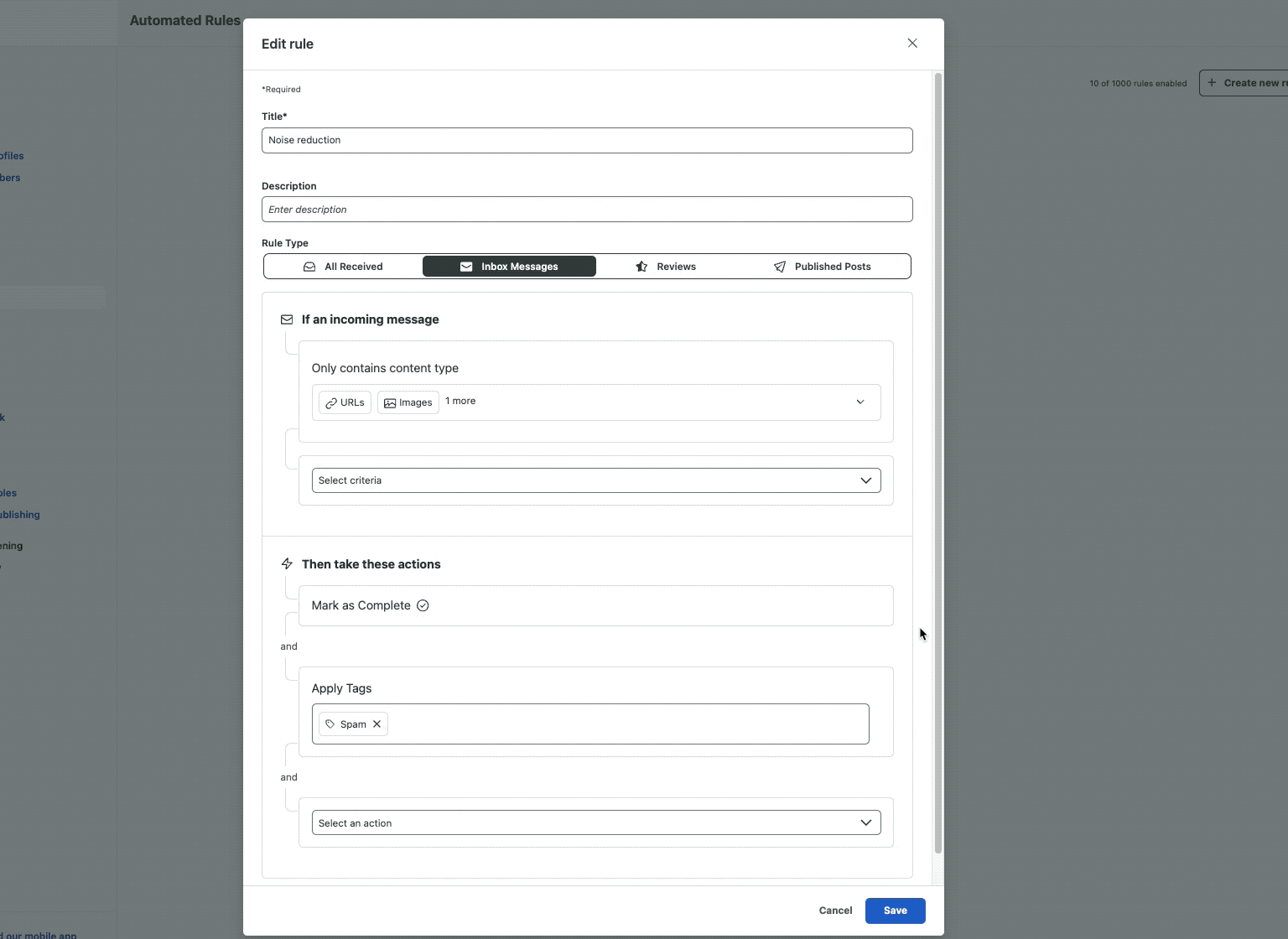The height and width of the screenshot is (939, 1288).
Task: Switch rule type to All Received
Action: (344, 266)
